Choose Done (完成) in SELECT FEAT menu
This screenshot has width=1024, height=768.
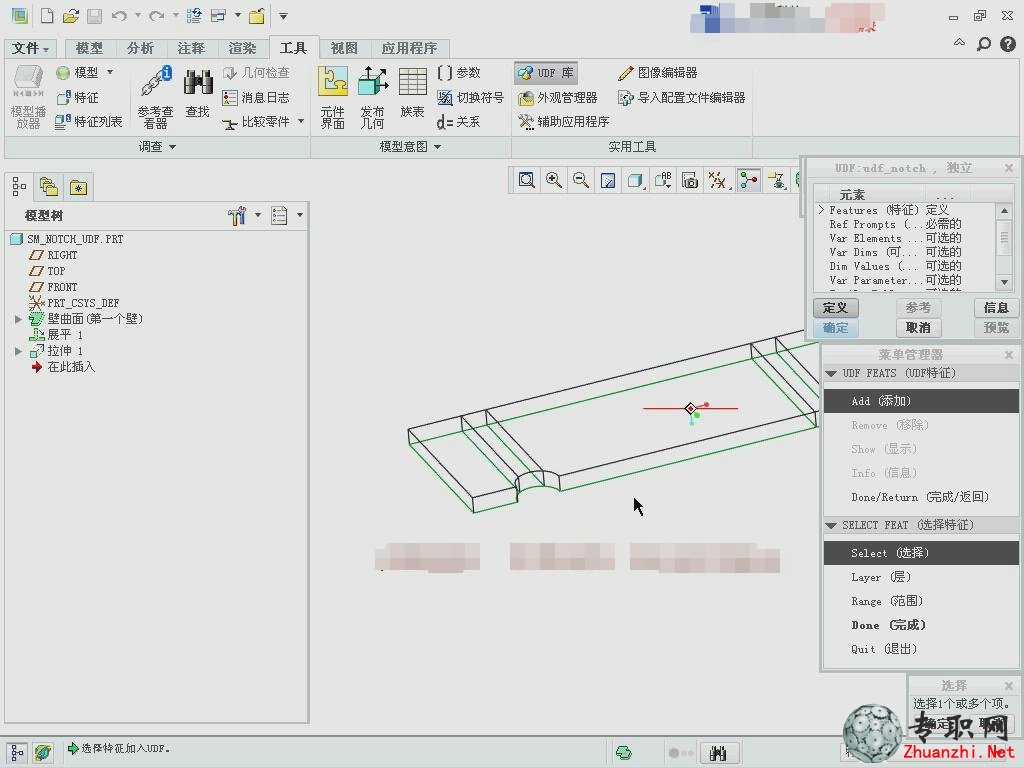click(921, 625)
